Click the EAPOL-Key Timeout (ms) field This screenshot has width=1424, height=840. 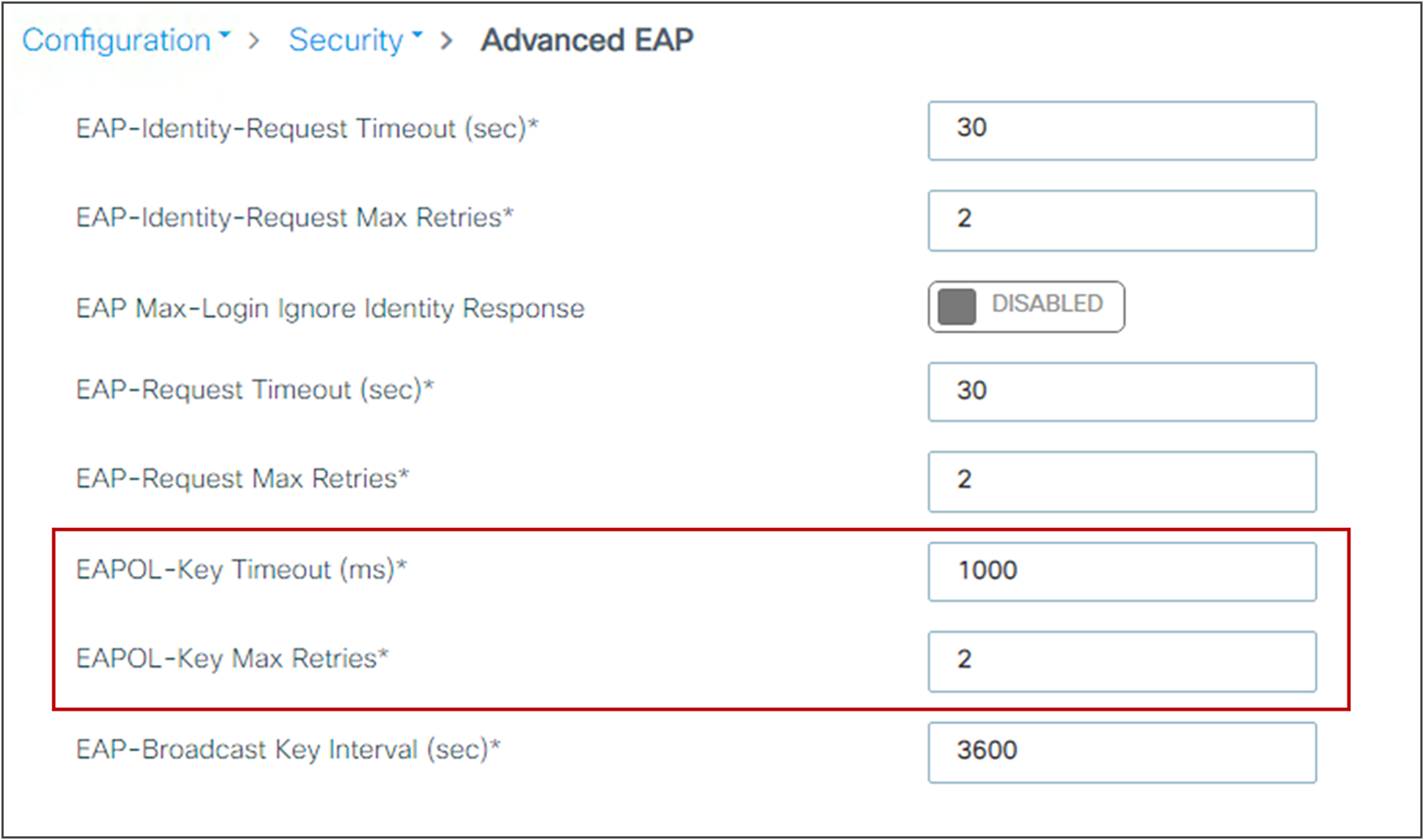(1122, 572)
